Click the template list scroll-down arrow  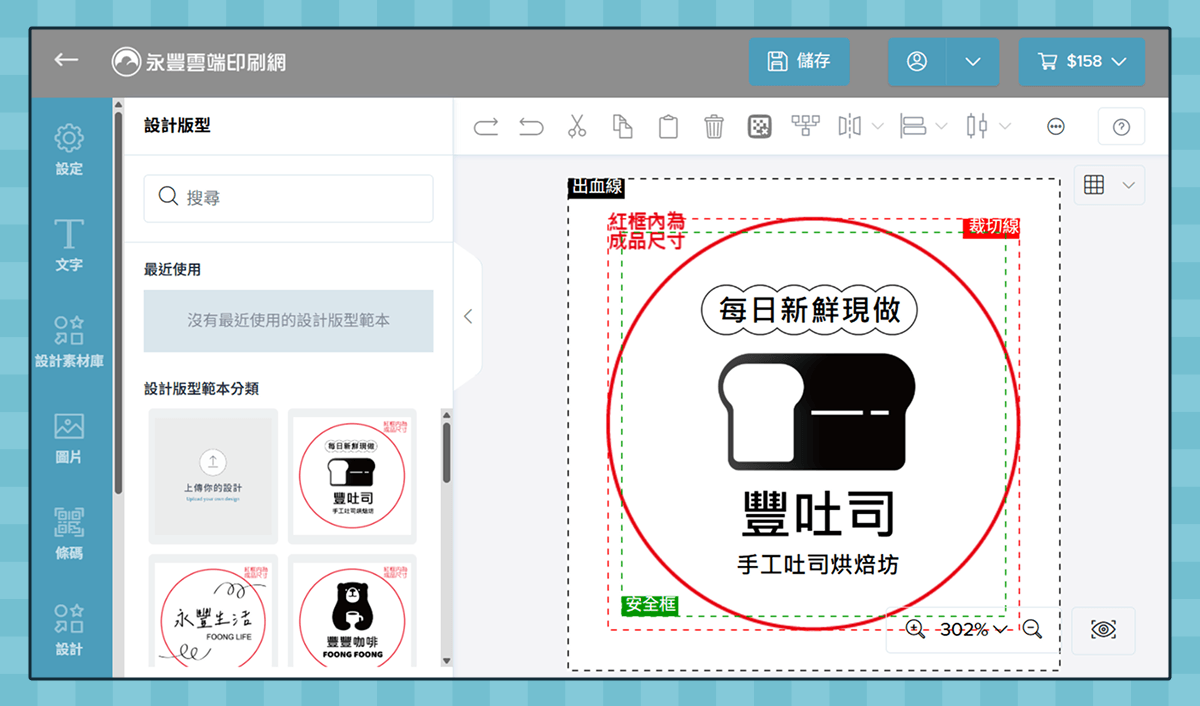(446, 661)
